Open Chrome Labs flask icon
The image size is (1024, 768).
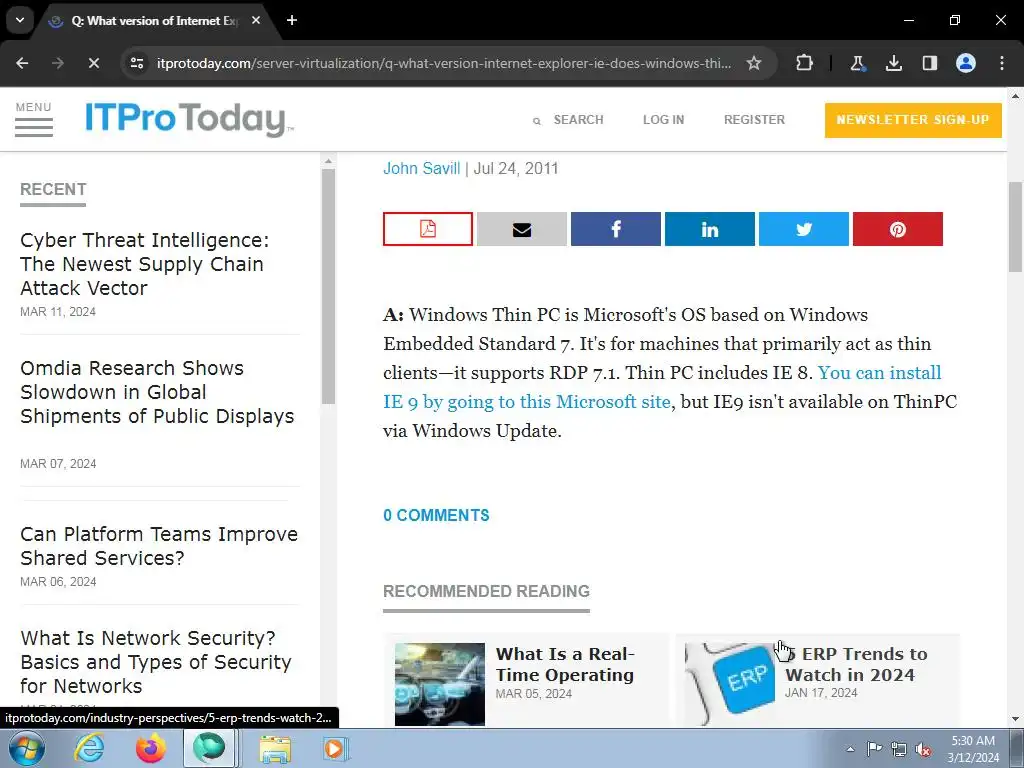tap(857, 63)
